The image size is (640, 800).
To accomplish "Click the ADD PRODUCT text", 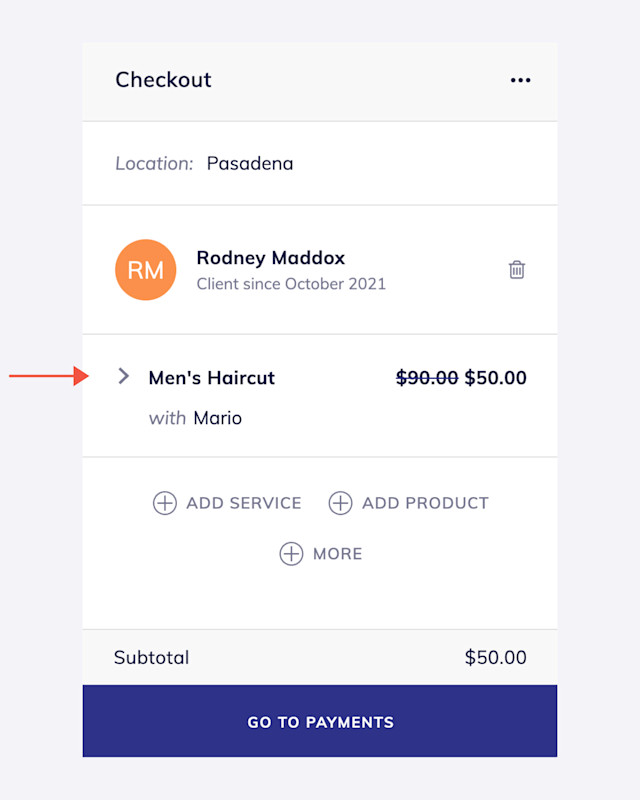I will (x=425, y=503).
